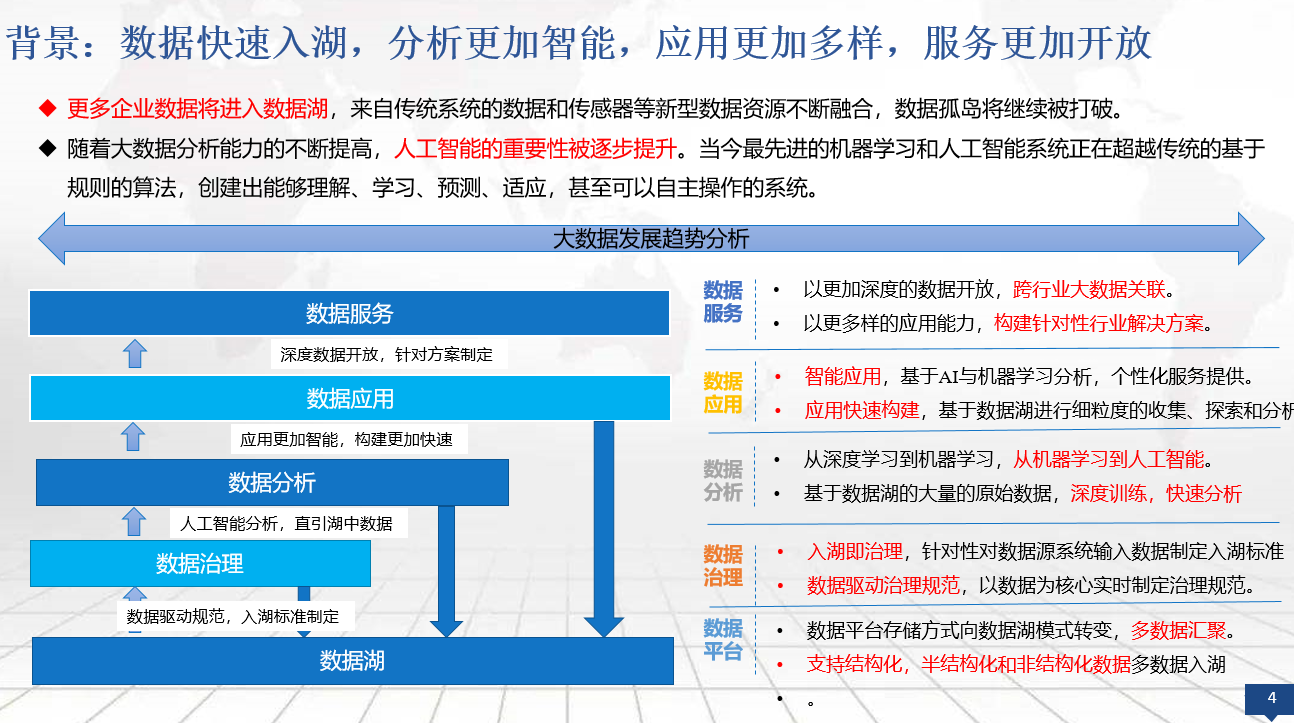Click the red text 从机器学习到人工智能
The image size is (1294, 723).
[x=1108, y=460]
